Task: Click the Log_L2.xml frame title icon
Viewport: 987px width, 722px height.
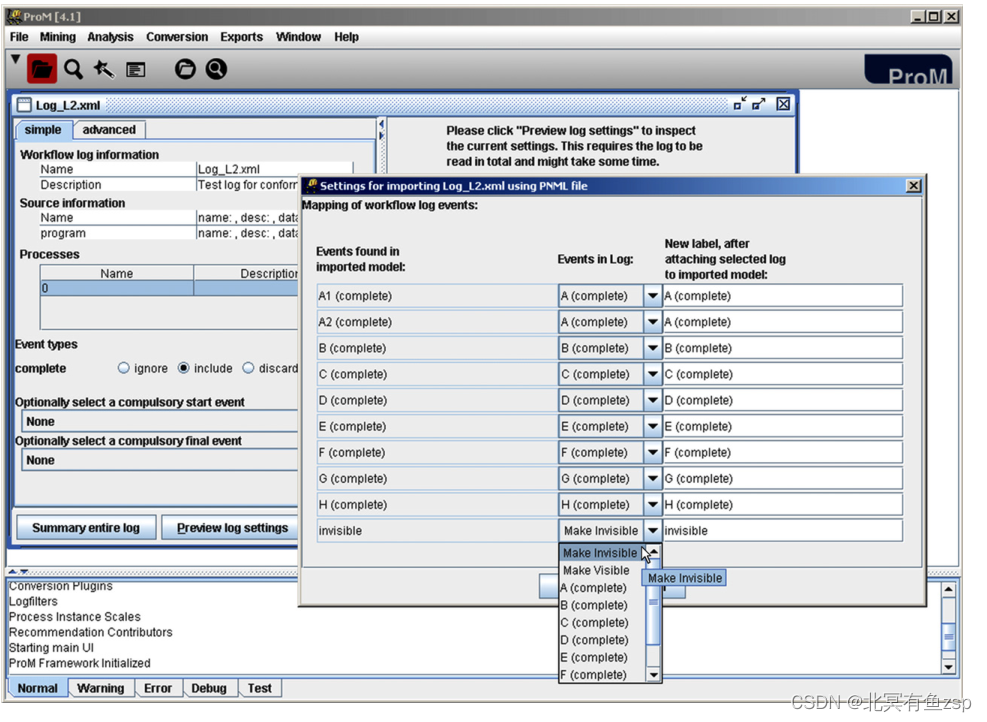Action: [x=25, y=105]
